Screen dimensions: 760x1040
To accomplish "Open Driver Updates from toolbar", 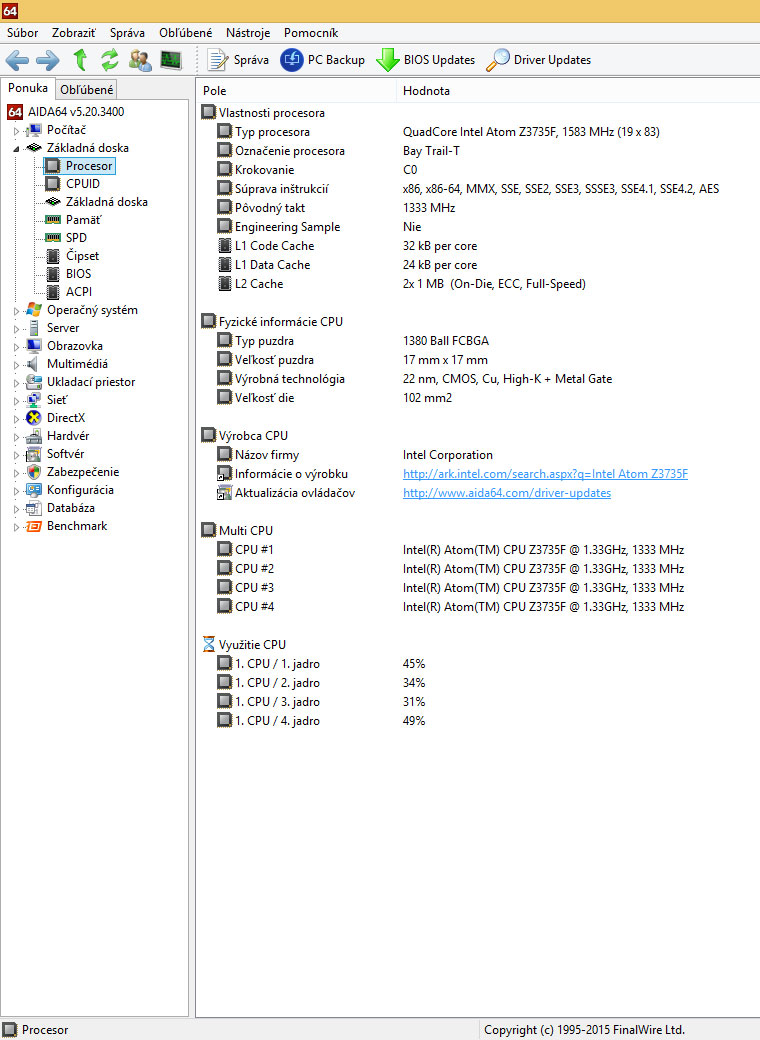I will pos(538,60).
